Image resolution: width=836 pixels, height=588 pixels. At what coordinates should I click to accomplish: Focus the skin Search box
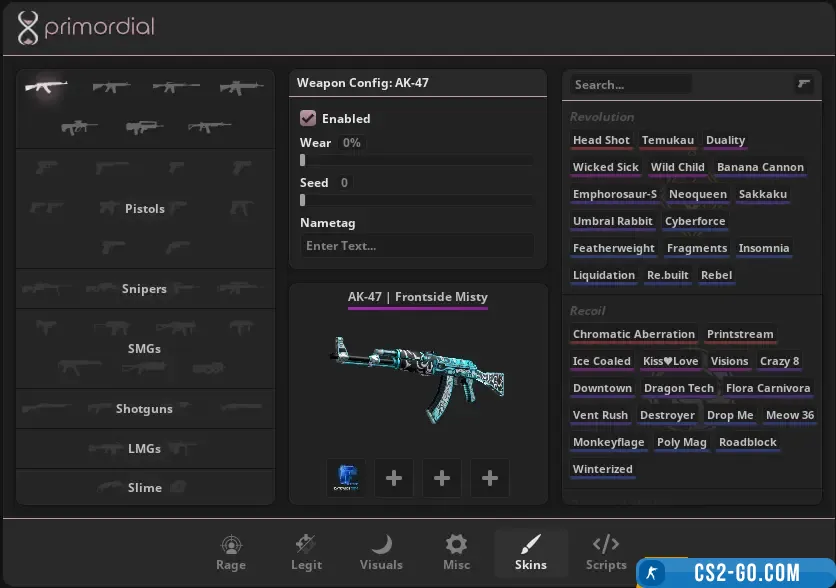point(631,85)
